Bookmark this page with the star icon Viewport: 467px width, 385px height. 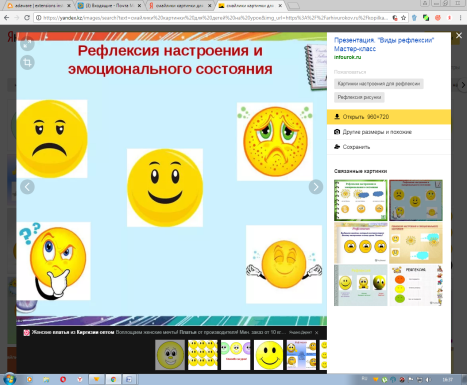point(403,18)
